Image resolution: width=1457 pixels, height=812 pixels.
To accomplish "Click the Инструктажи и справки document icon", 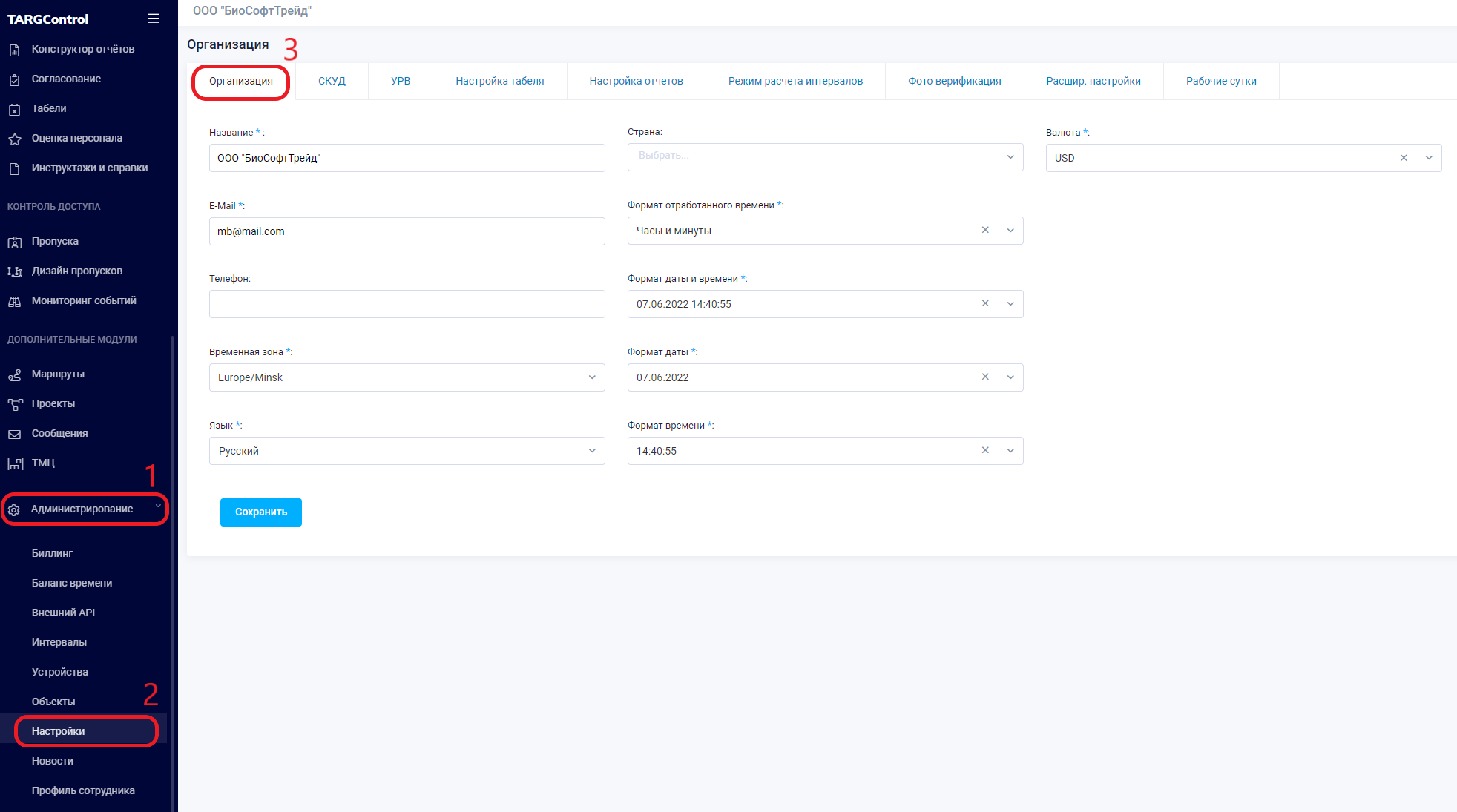I will click(x=14, y=168).
